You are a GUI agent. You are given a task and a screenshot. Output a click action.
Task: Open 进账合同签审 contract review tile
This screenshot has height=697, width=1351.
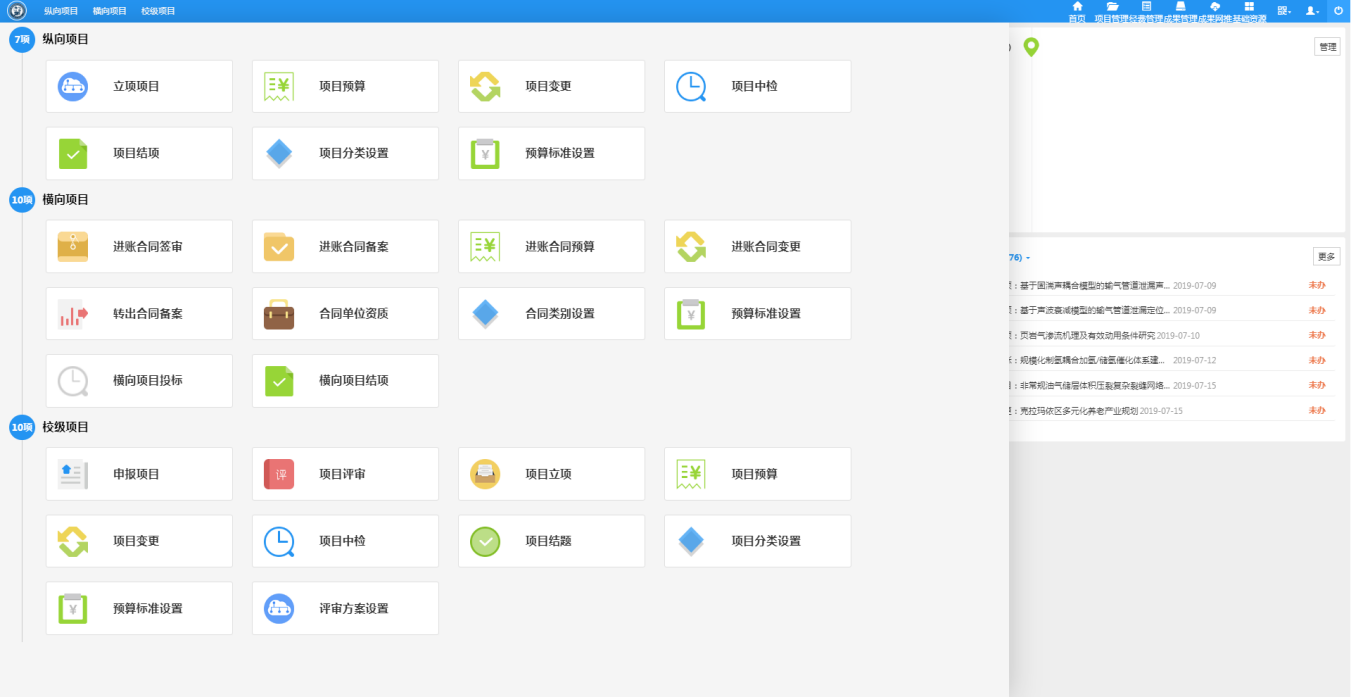pos(138,247)
